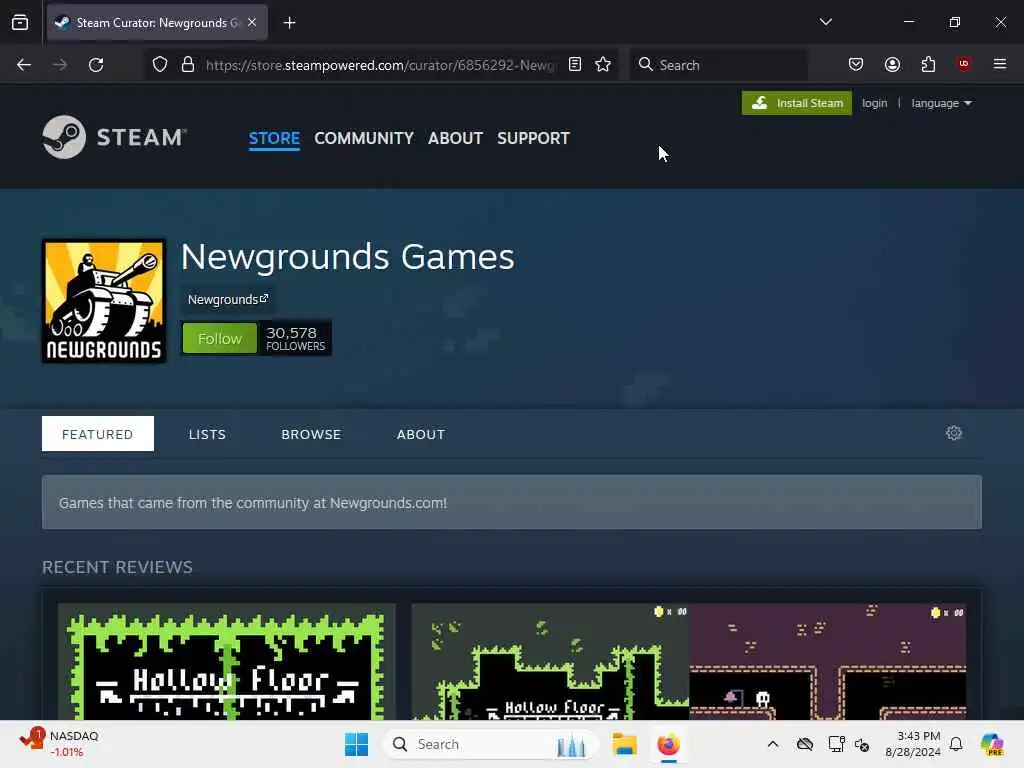Go back to previous page
The width and height of the screenshot is (1024, 768).
pyautogui.click(x=24, y=65)
